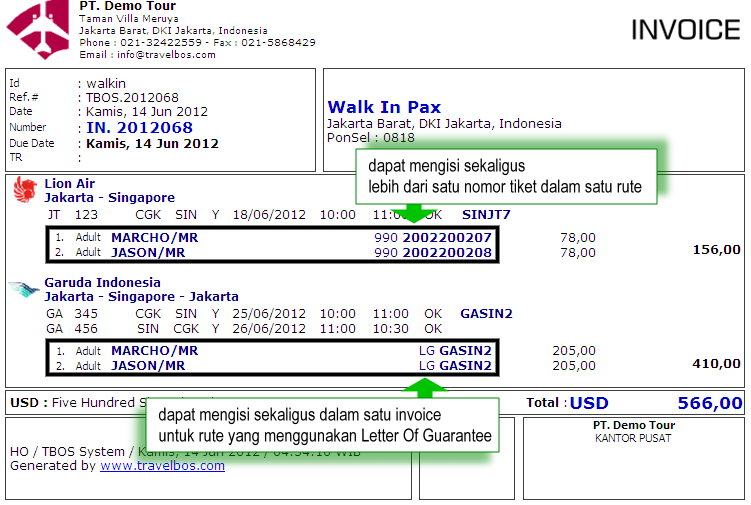Click the address line Taman Villa Meruya
This screenshot has height=505, width=751.
[x=129, y=19]
